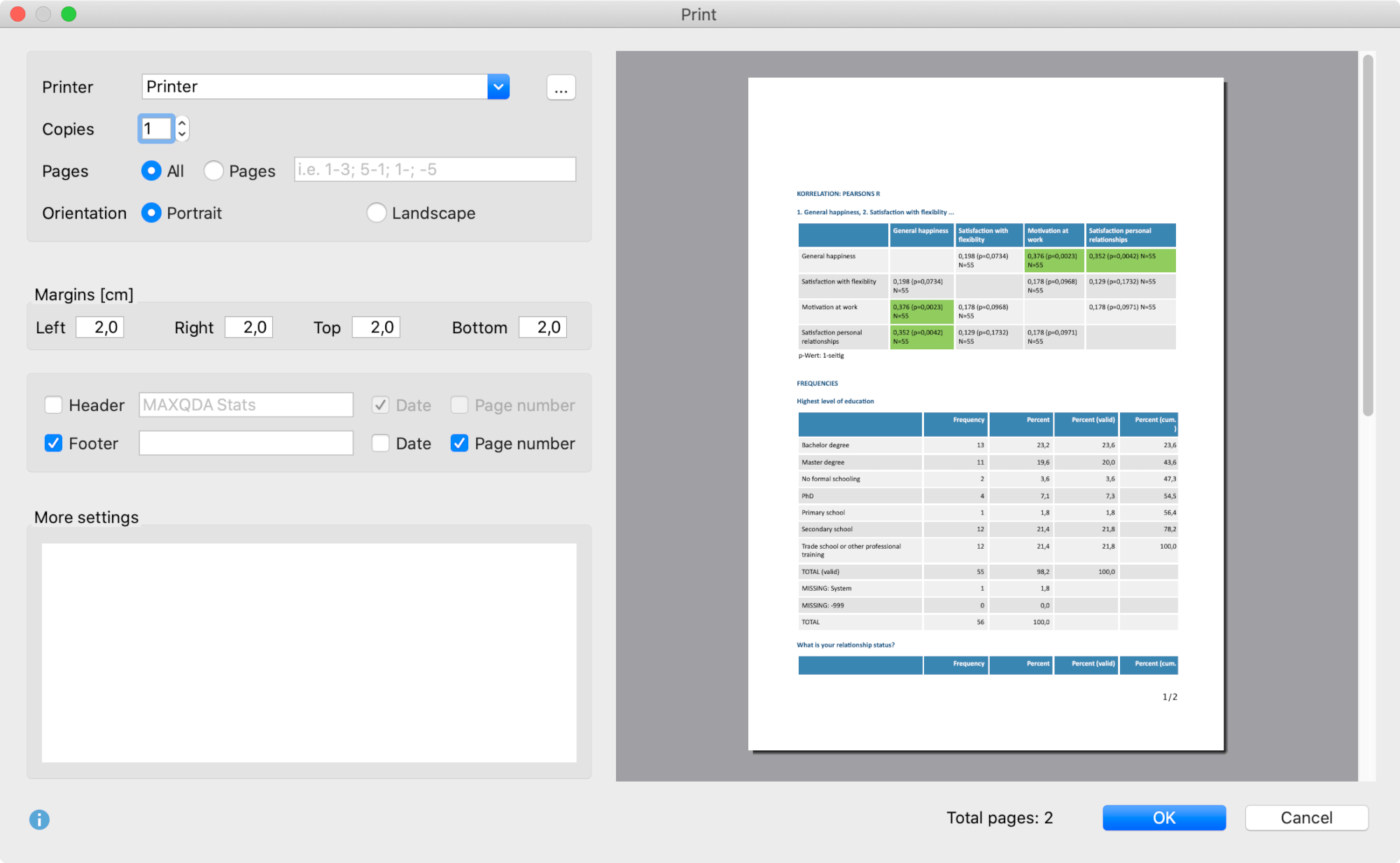The image size is (1400, 863).
Task: Click the info icon at bottom left
Action: point(39,819)
